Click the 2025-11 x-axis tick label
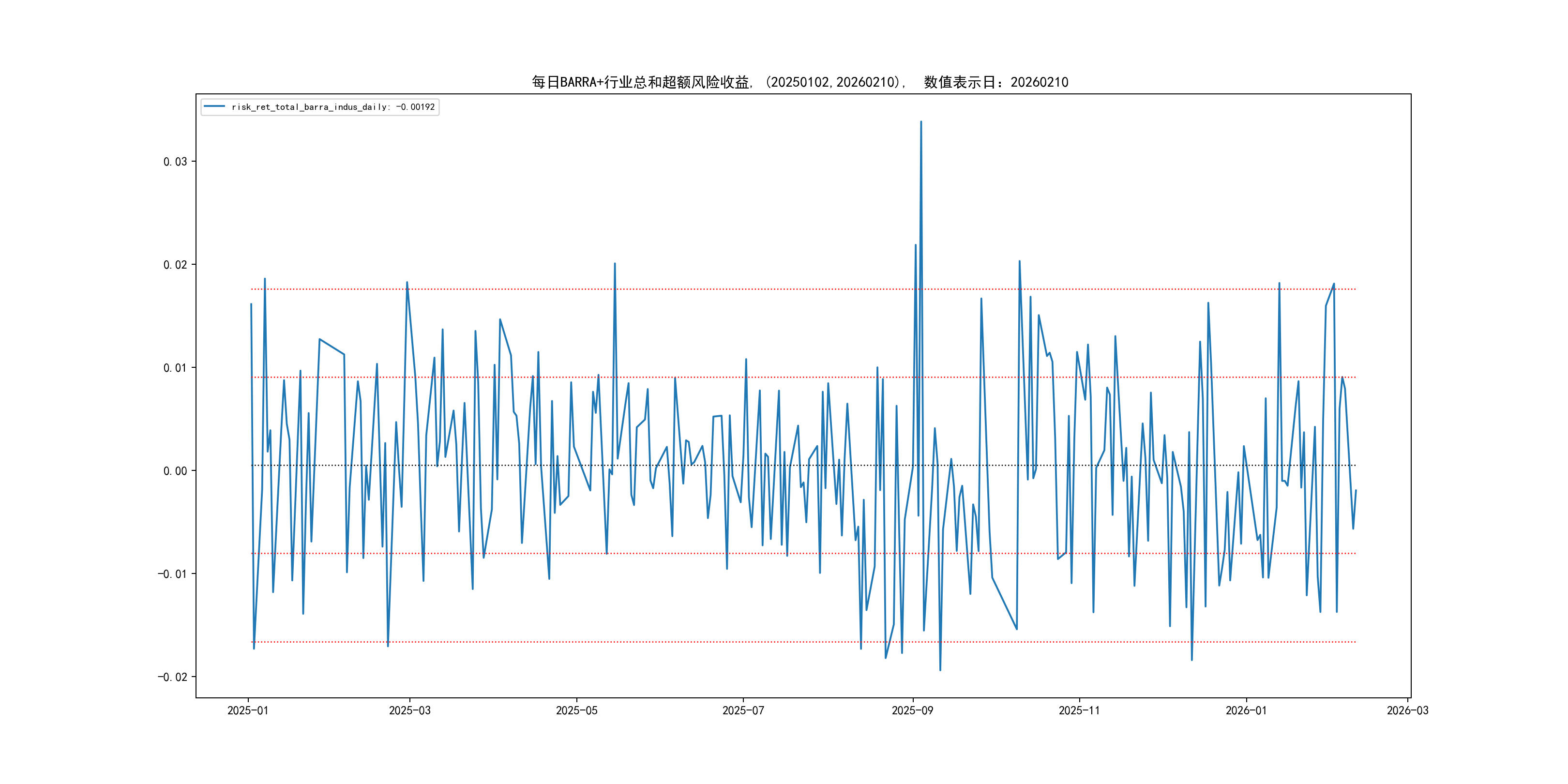 coord(1079,710)
